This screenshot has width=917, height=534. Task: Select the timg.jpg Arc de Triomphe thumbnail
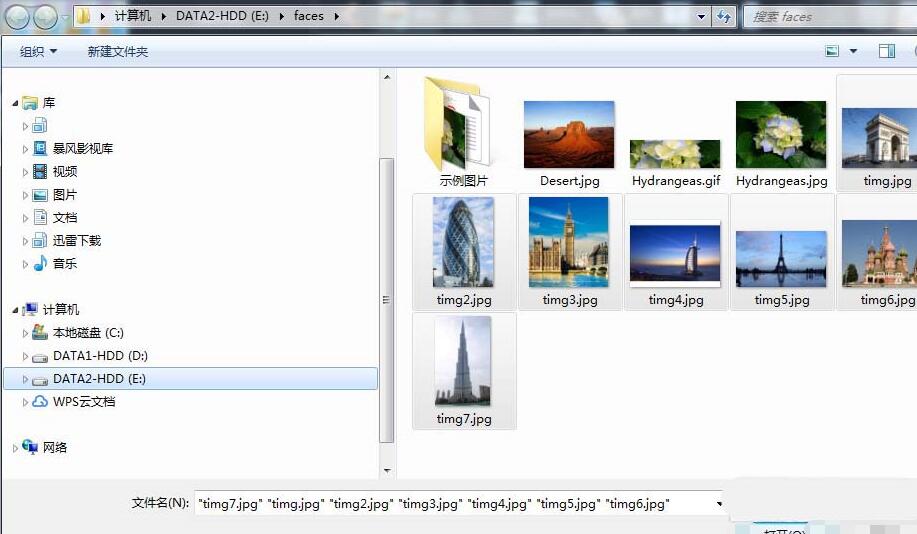[879, 138]
